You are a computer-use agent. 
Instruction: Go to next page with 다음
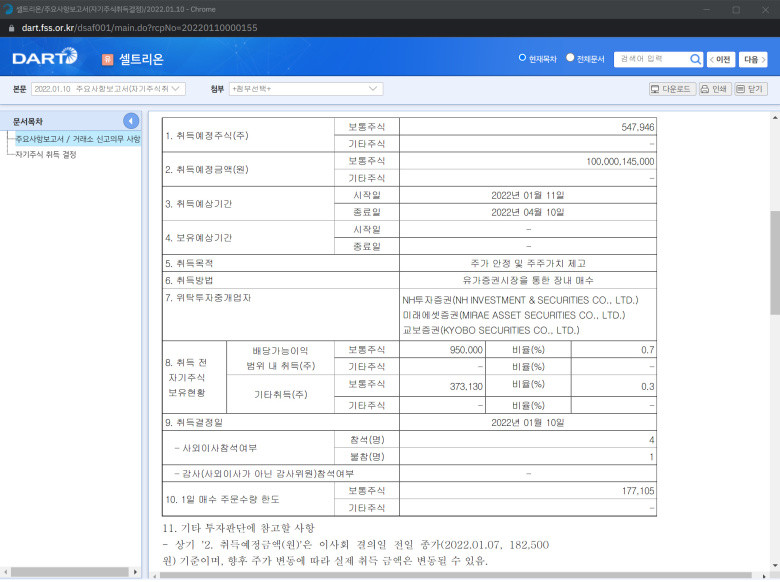click(x=753, y=60)
